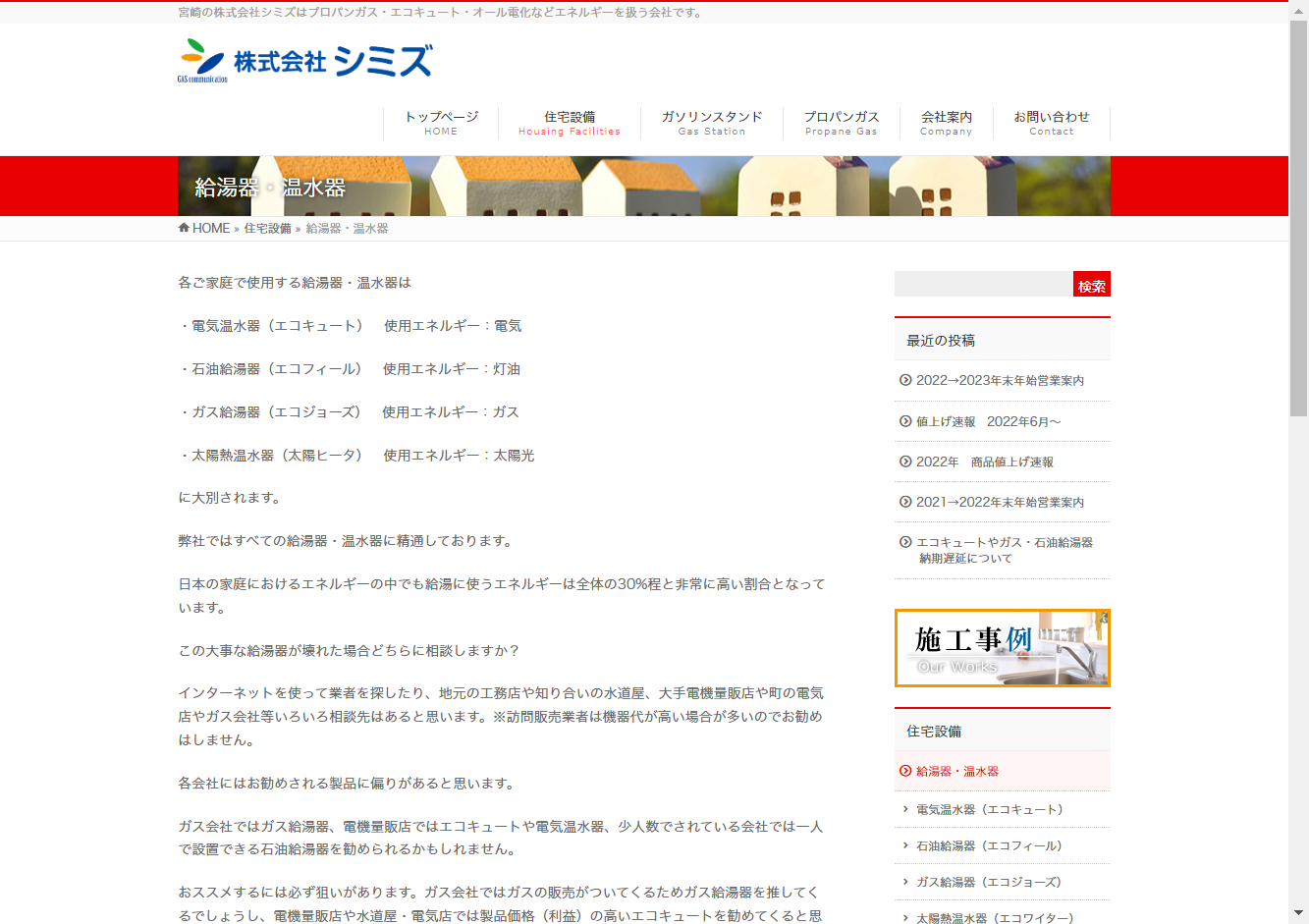Click arrow icon beside 値上げ速報 2022年6月〜
The image size is (1309, 924).
click(905, 421)
